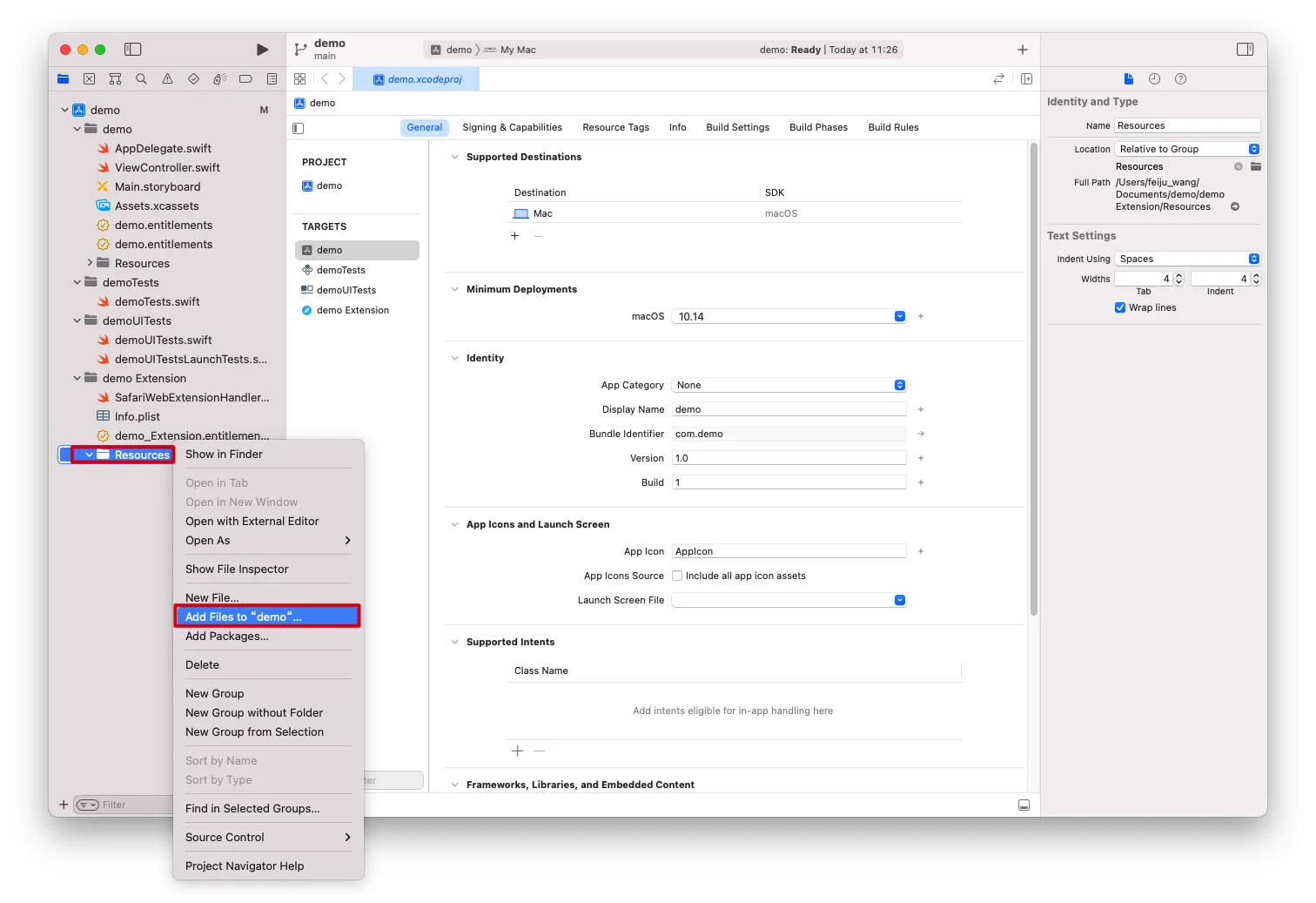Screen dimensions: 1316x903
Task: Collapse the demoTests group in navigator
Action: pyautogui.click(x=77, y=282)
